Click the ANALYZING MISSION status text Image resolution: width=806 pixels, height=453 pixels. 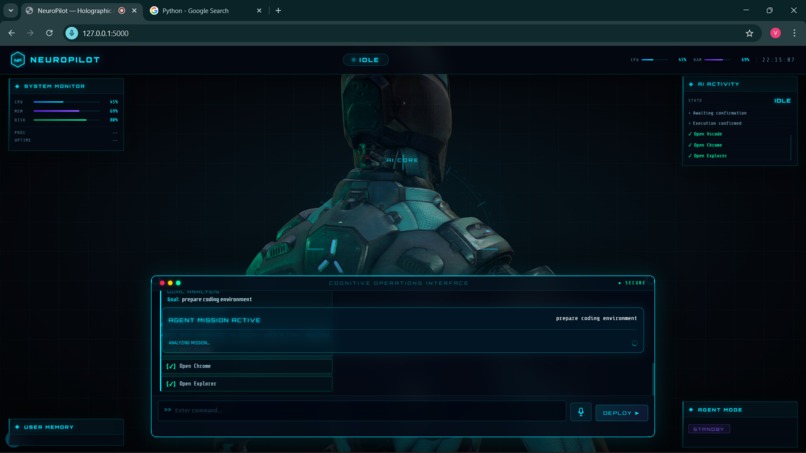189,343
